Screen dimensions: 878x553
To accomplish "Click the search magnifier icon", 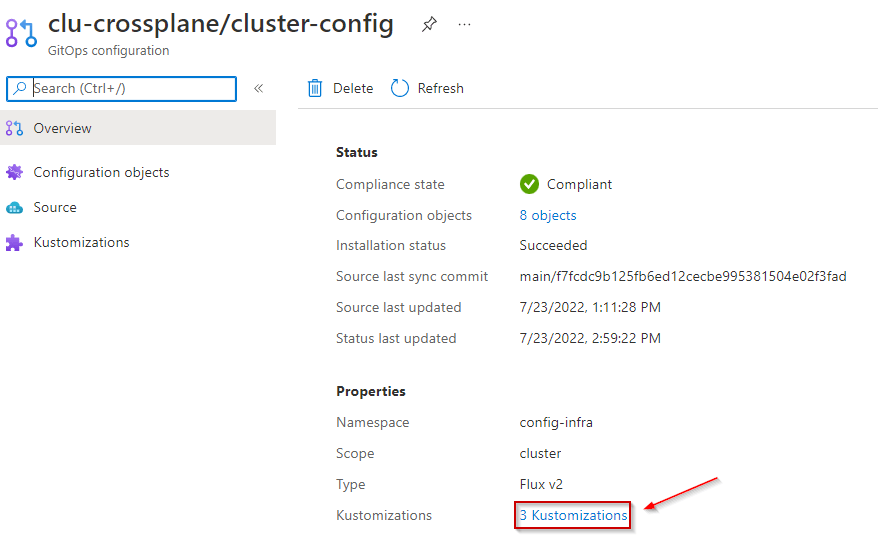I will point(20,88).
